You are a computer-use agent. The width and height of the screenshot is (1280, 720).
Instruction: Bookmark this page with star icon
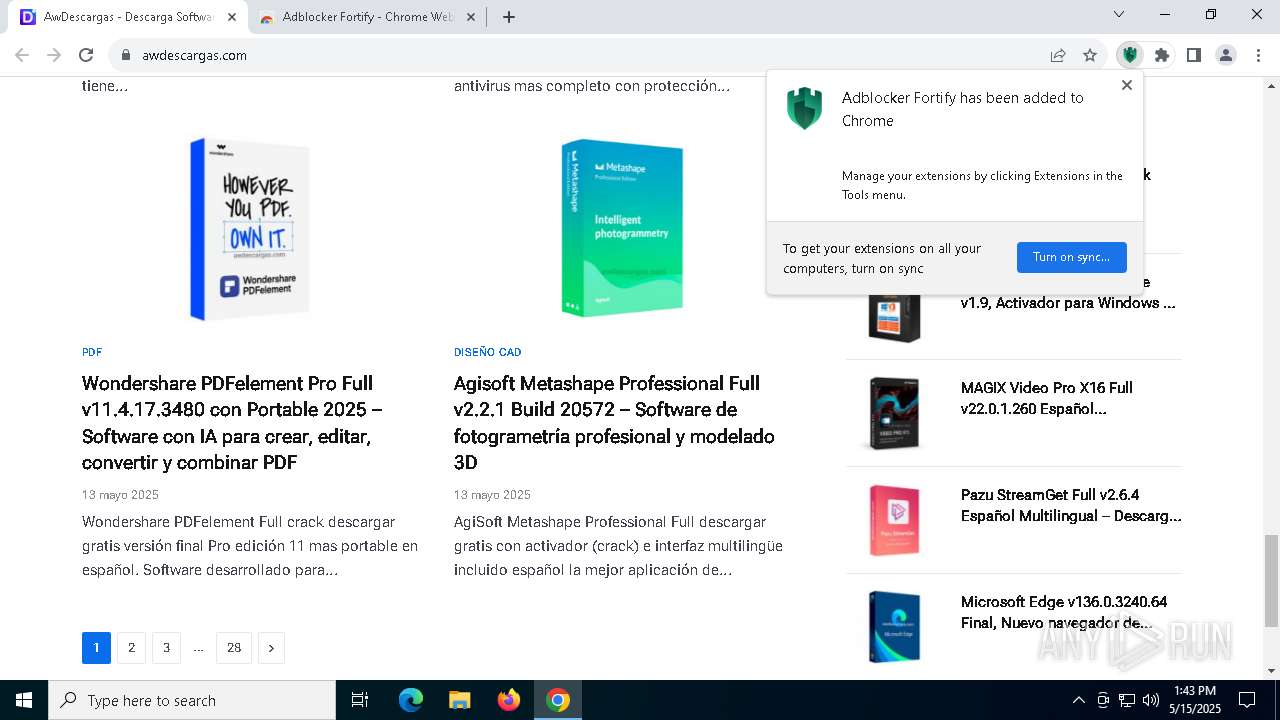[x=1090, y=55]
